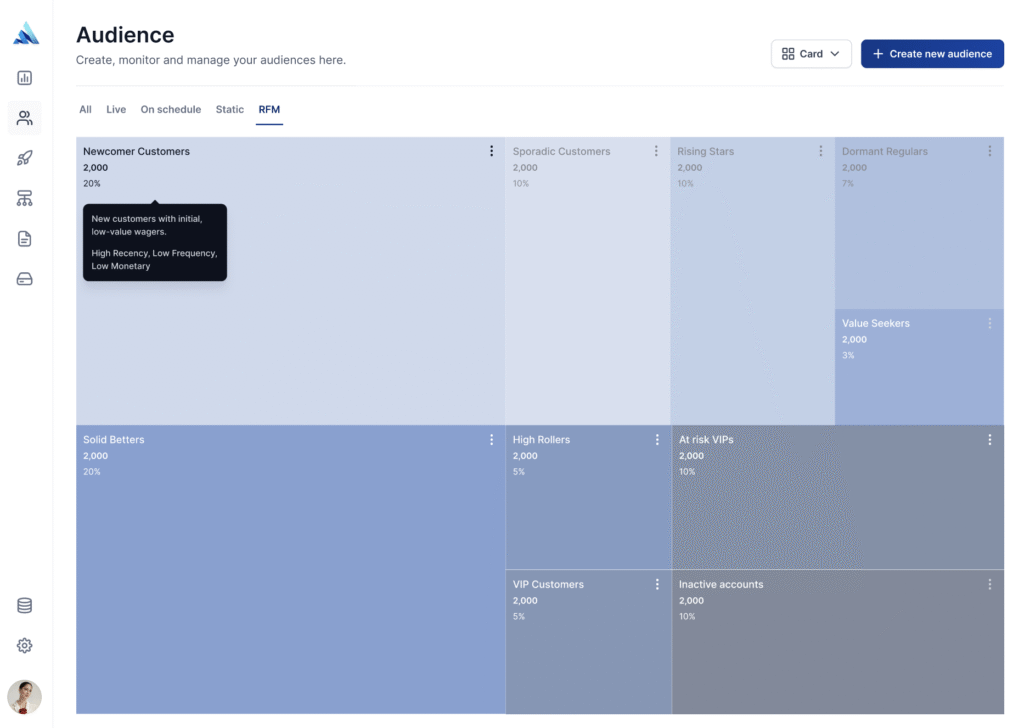1024x728 pixels.
Task: Select the RFM tab
Action: coord(269,109)
